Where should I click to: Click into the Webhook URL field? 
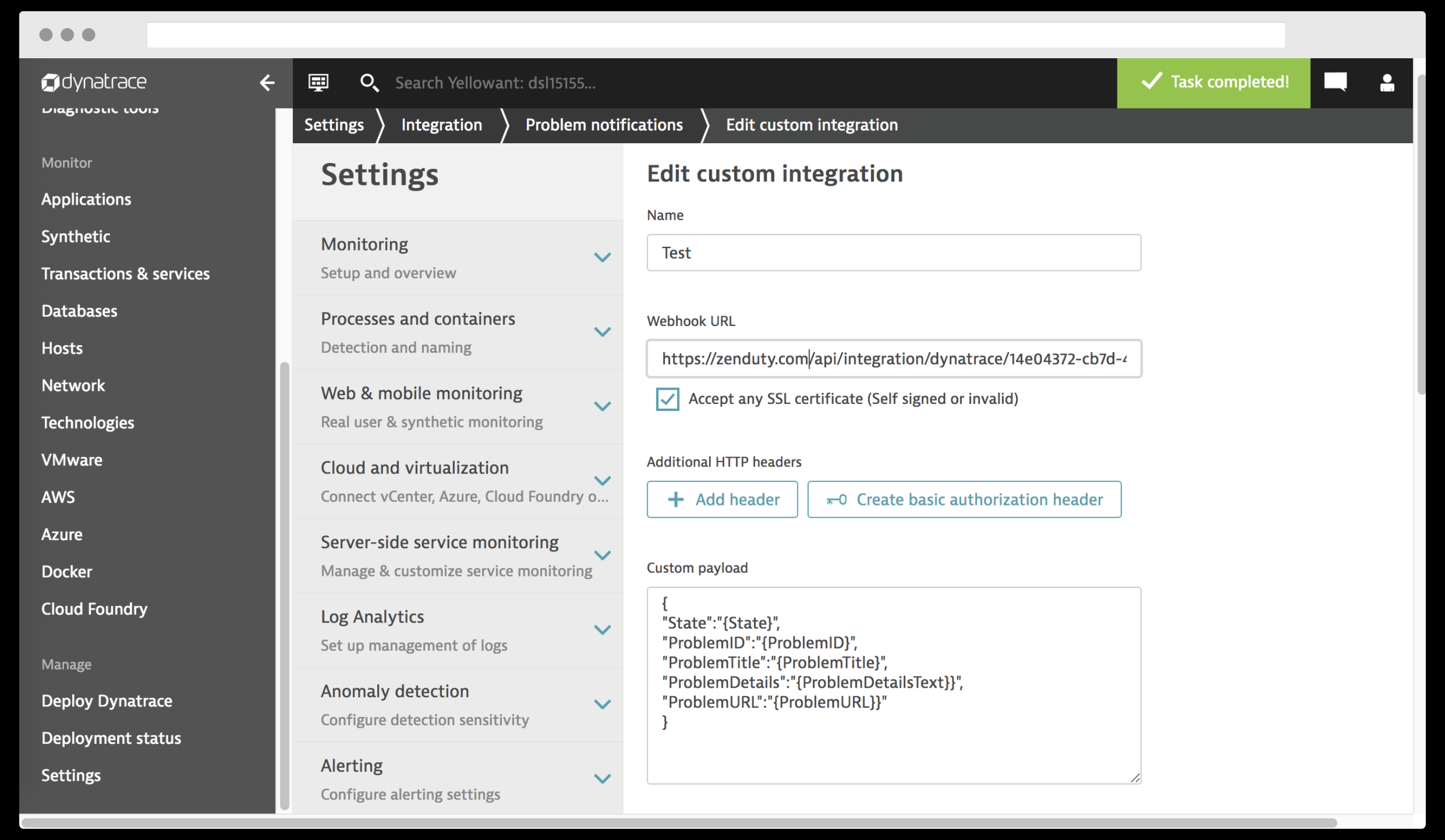(x=894, y=359)
